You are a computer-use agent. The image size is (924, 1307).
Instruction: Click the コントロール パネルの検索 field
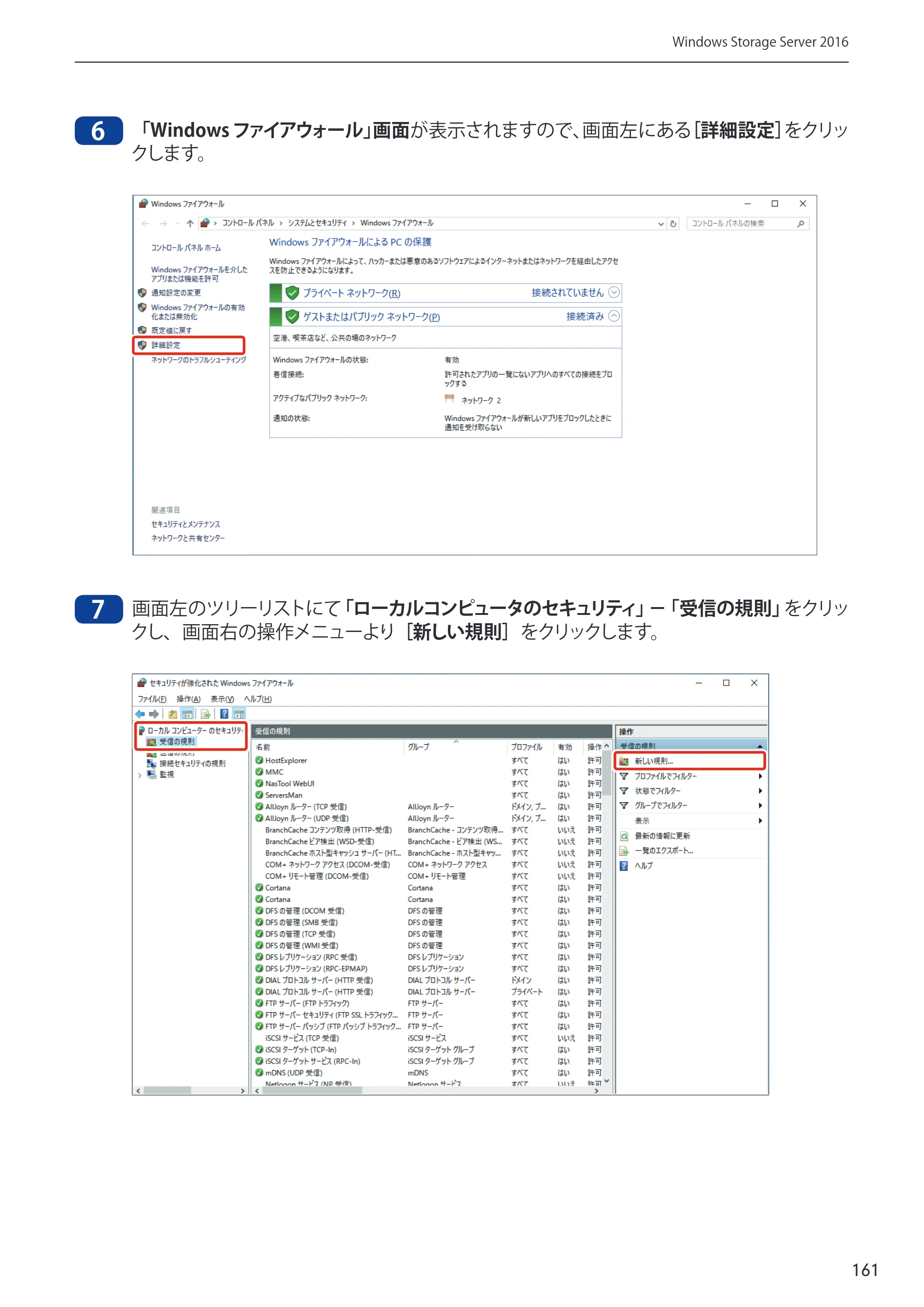tap(748, 224)
